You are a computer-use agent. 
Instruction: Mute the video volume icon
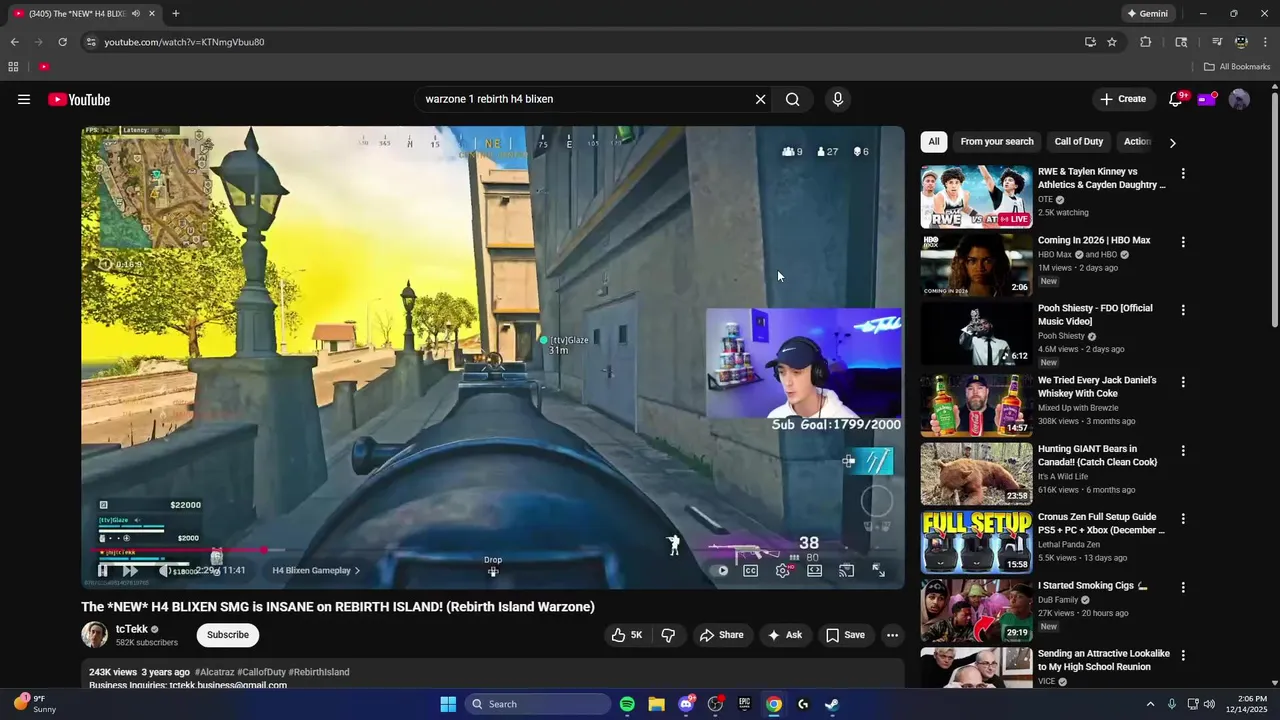coord(164,571)
